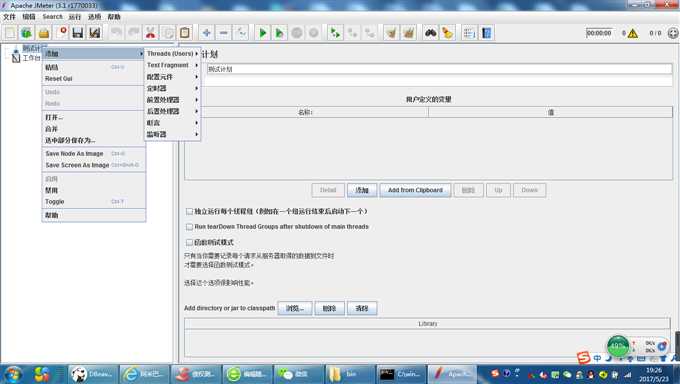Expand the 监听器 submenu
The height and width of the screenshot is (384, 680).
tap(172, 135)
